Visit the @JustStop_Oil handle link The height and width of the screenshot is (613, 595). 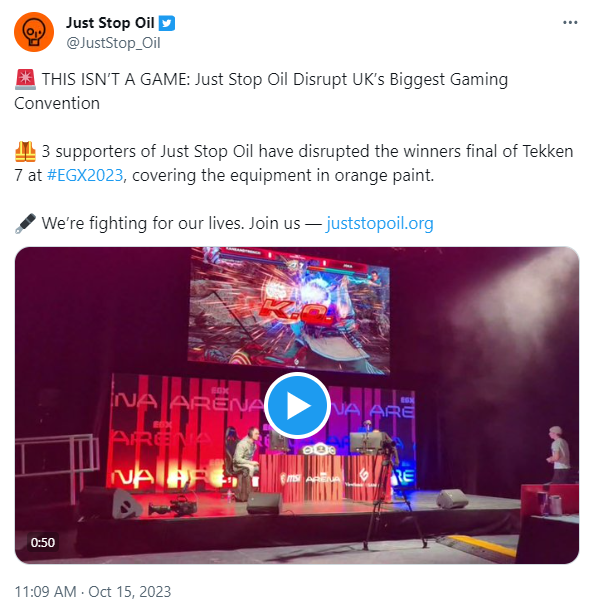(113, 43)
